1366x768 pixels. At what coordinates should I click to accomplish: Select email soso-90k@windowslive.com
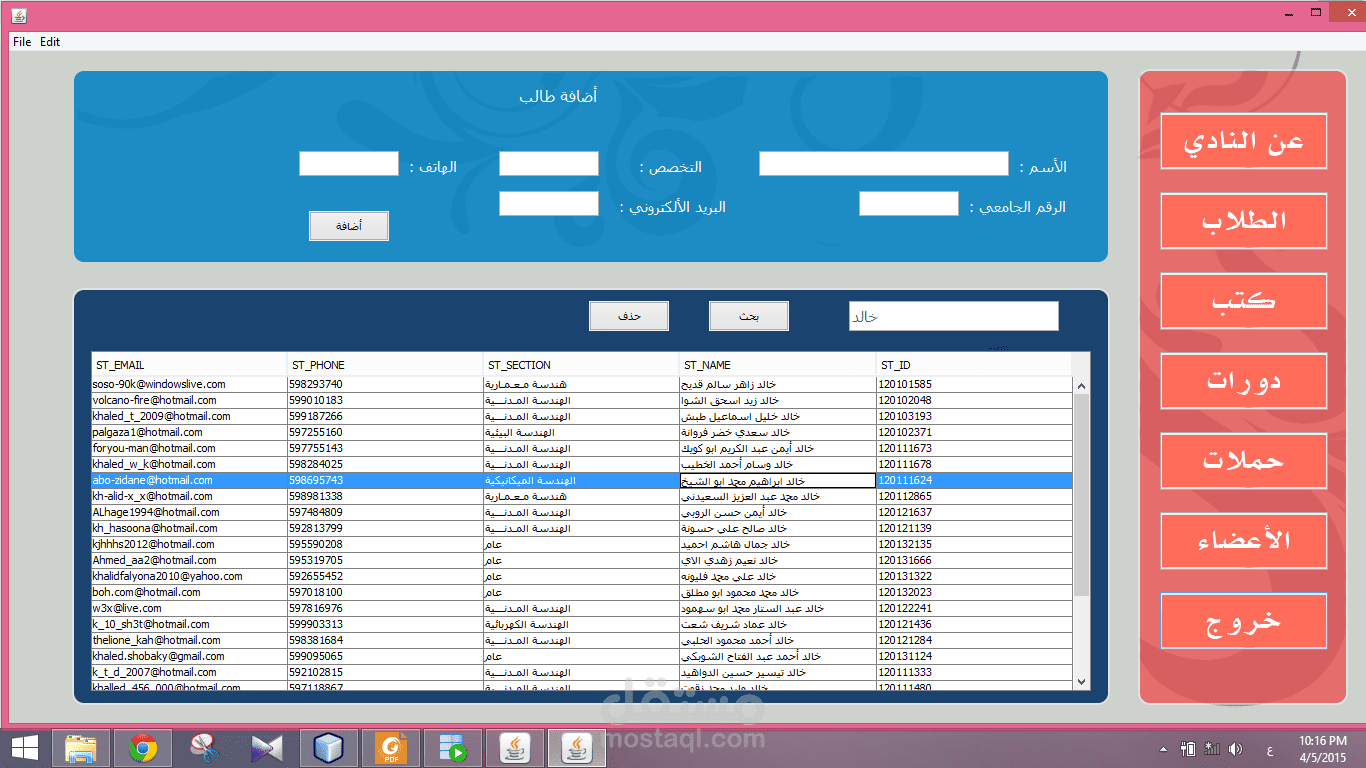click(x=189, y=384)
